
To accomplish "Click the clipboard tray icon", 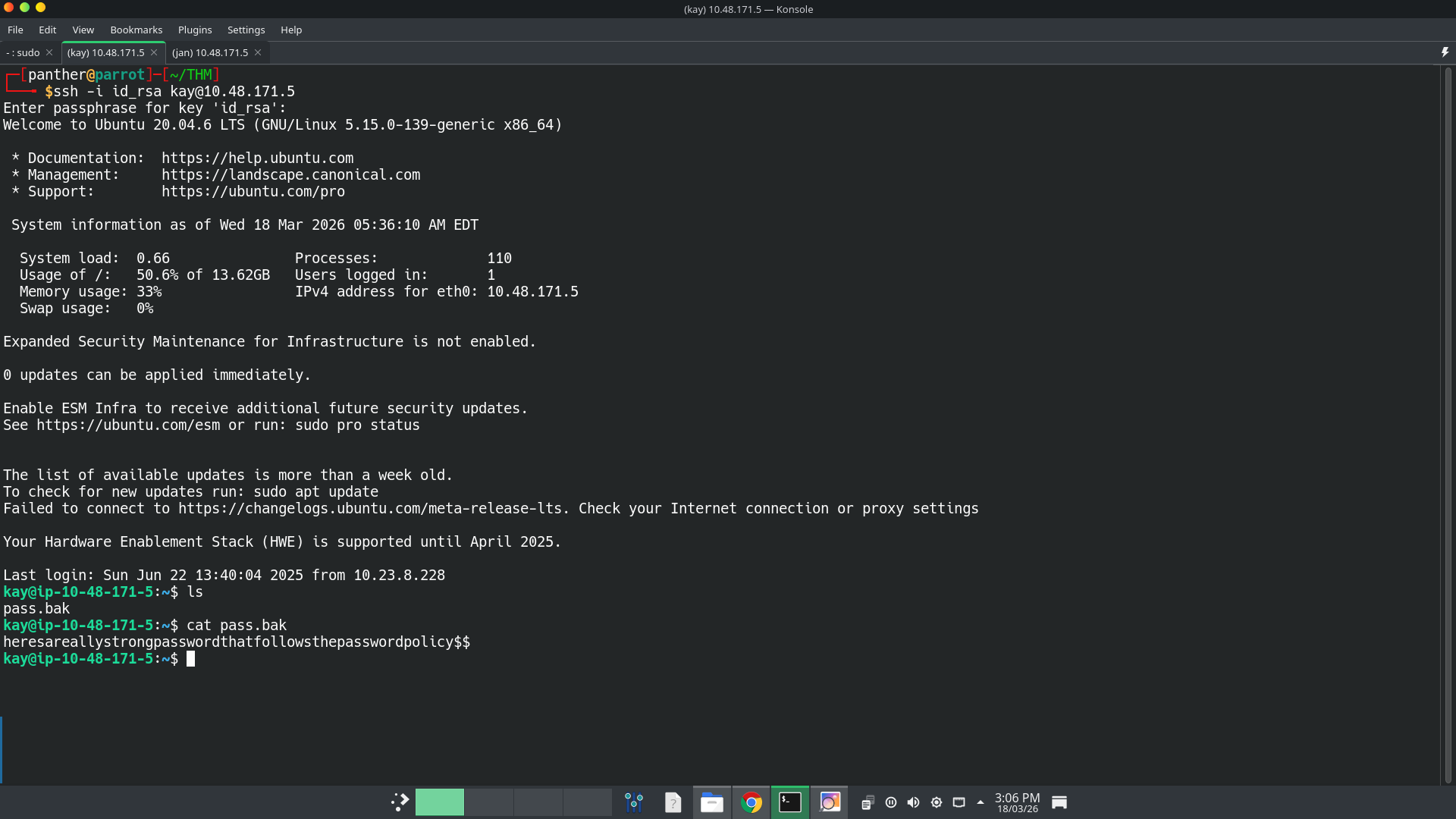I will click(868, 802).
